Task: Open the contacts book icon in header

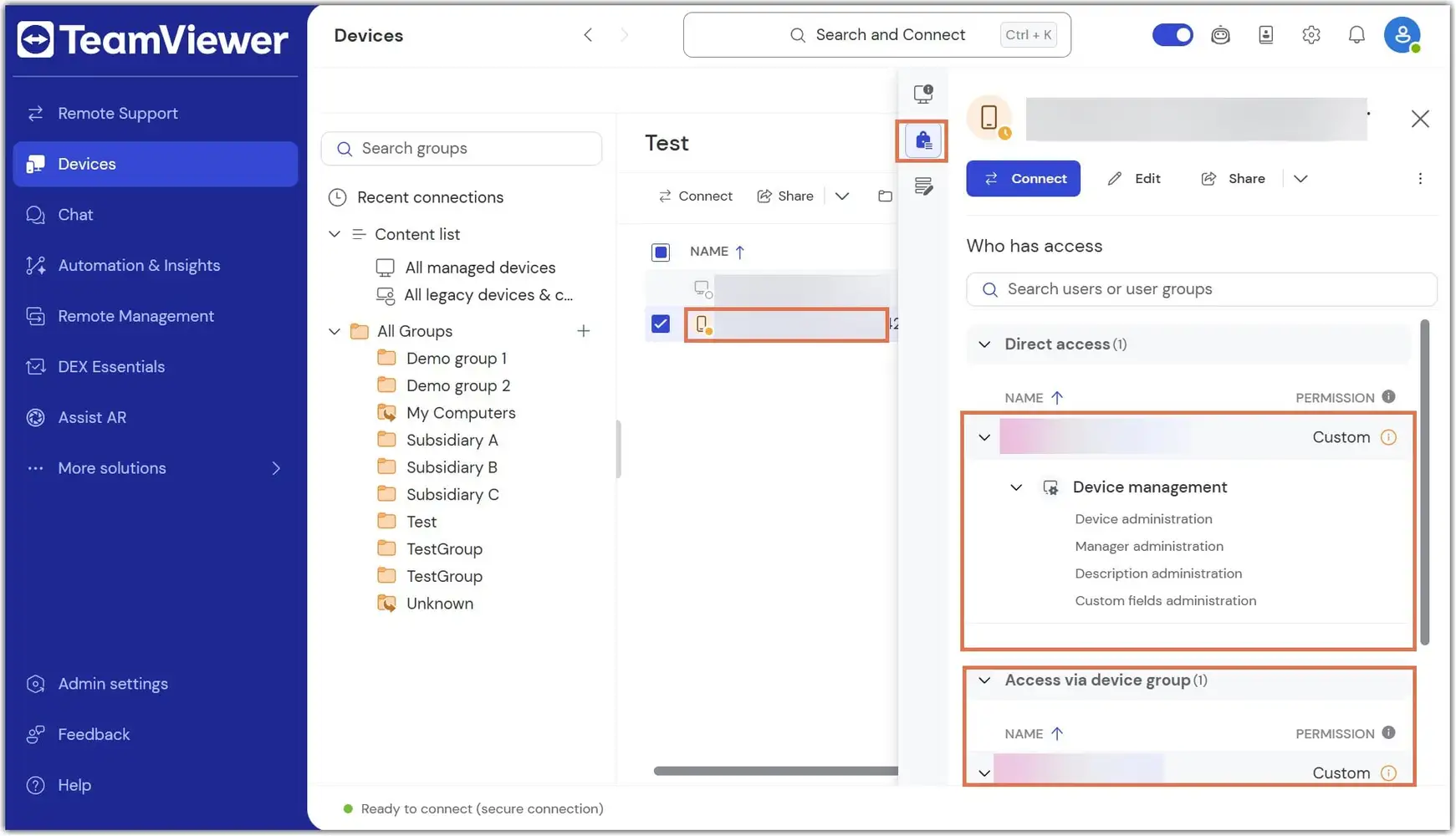Action: [x=1265, y=35]
